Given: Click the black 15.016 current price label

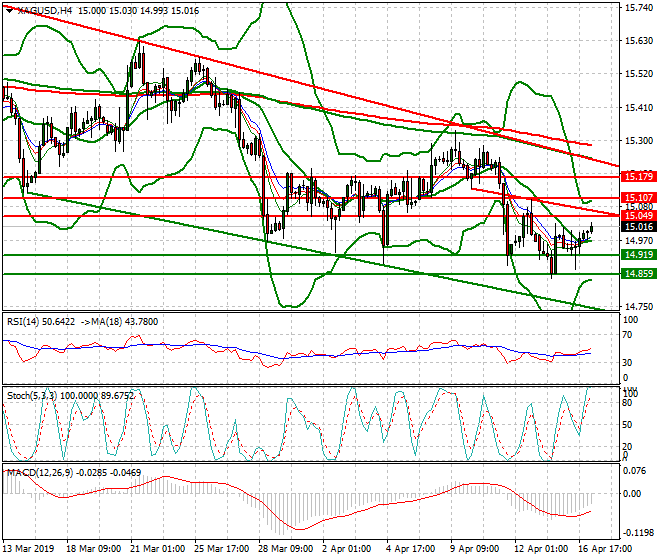Looking at the screenshot, I should tap(639, 227).
